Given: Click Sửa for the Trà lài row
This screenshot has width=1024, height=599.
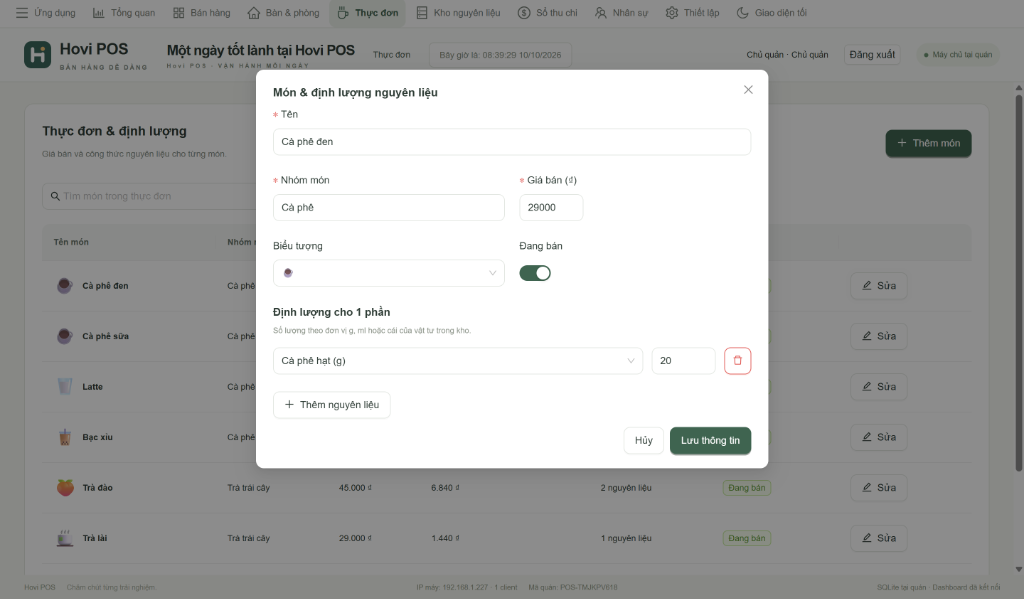Looking at the screenshot, I should point(878,538).
